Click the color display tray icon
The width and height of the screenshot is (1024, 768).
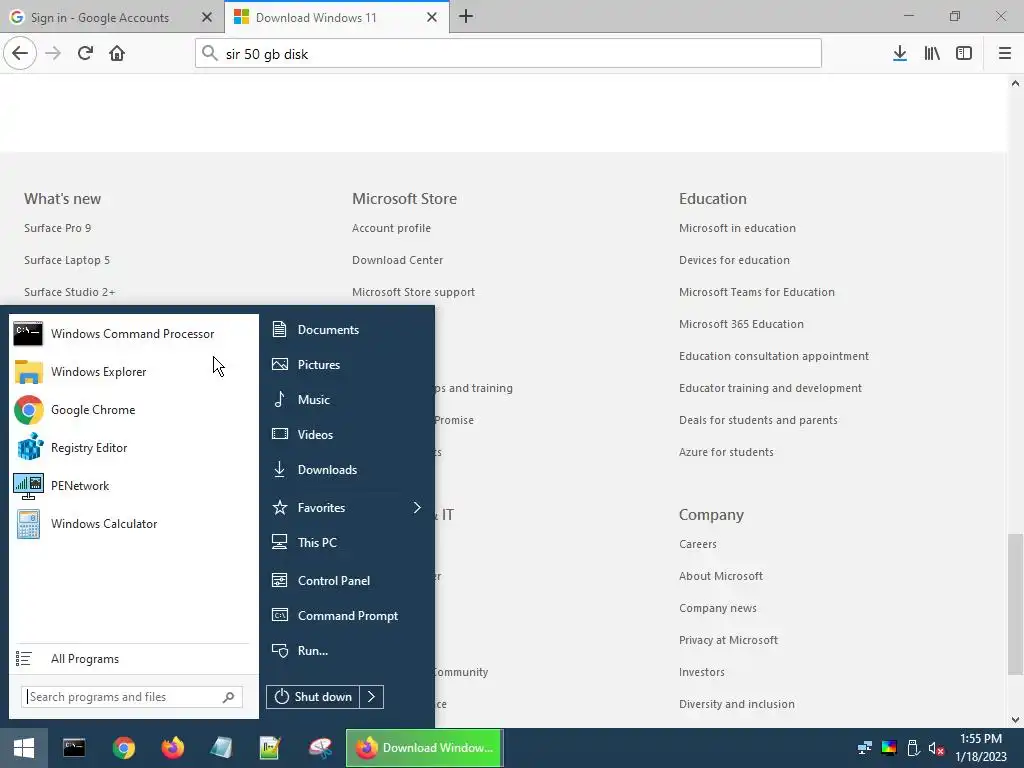tap(889, 748)
